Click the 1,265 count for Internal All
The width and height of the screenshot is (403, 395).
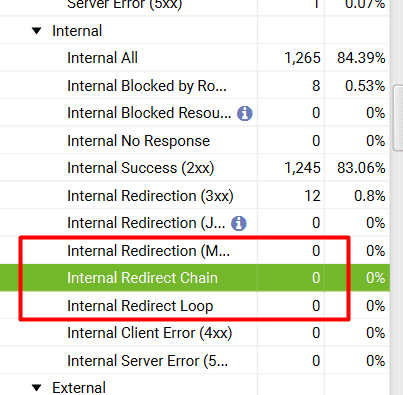[302, 58]
